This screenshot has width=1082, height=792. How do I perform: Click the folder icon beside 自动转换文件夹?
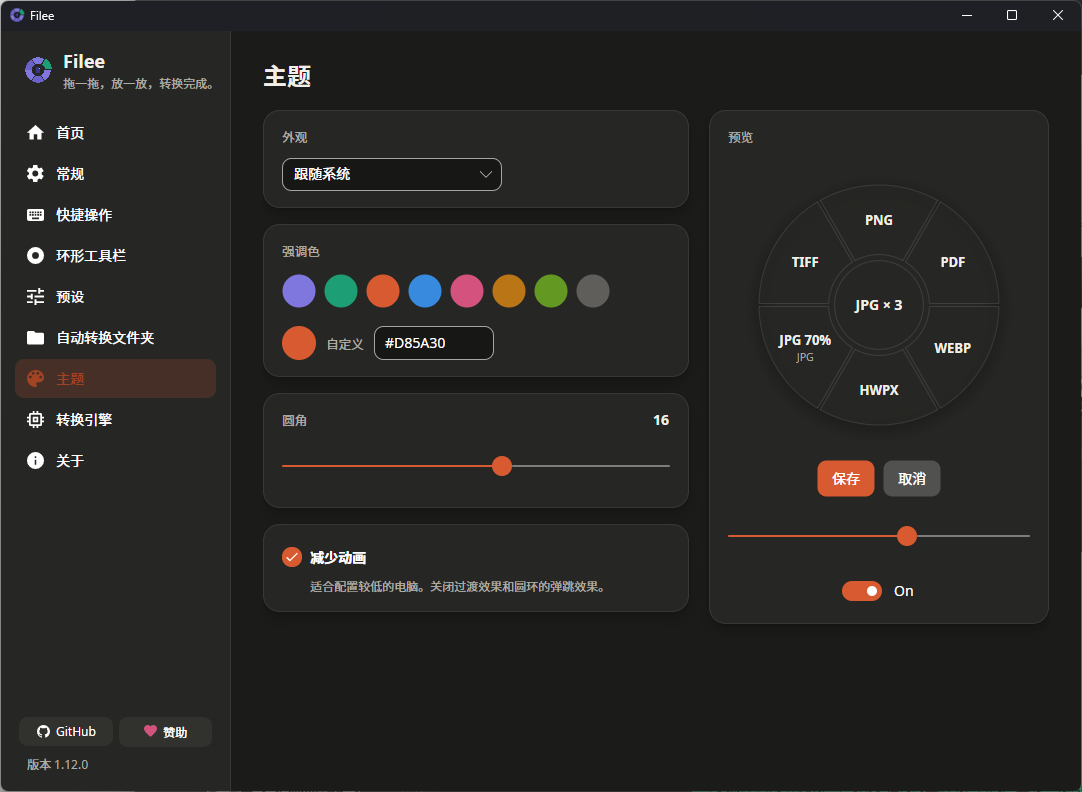[x=35, y=337]
